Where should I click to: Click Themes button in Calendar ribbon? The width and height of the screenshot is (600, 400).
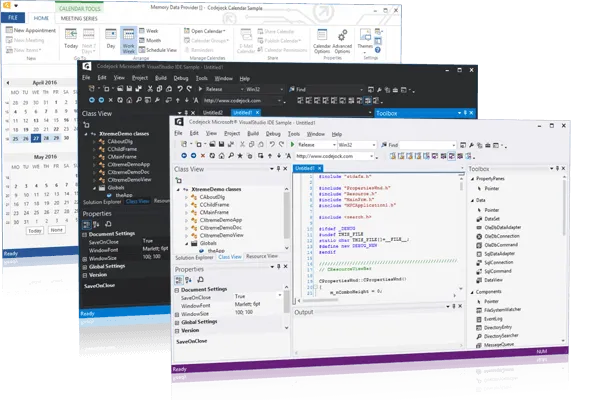pos(365,40)
